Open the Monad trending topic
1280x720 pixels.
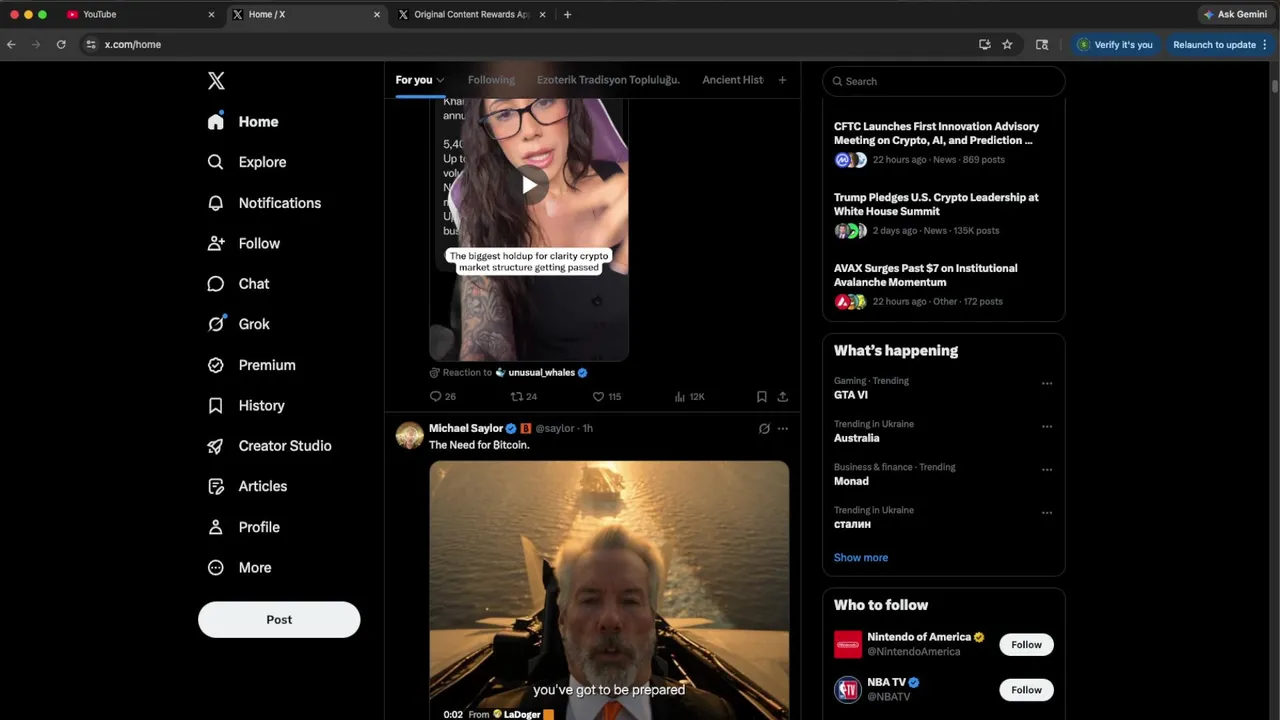[x=851, y=481]
